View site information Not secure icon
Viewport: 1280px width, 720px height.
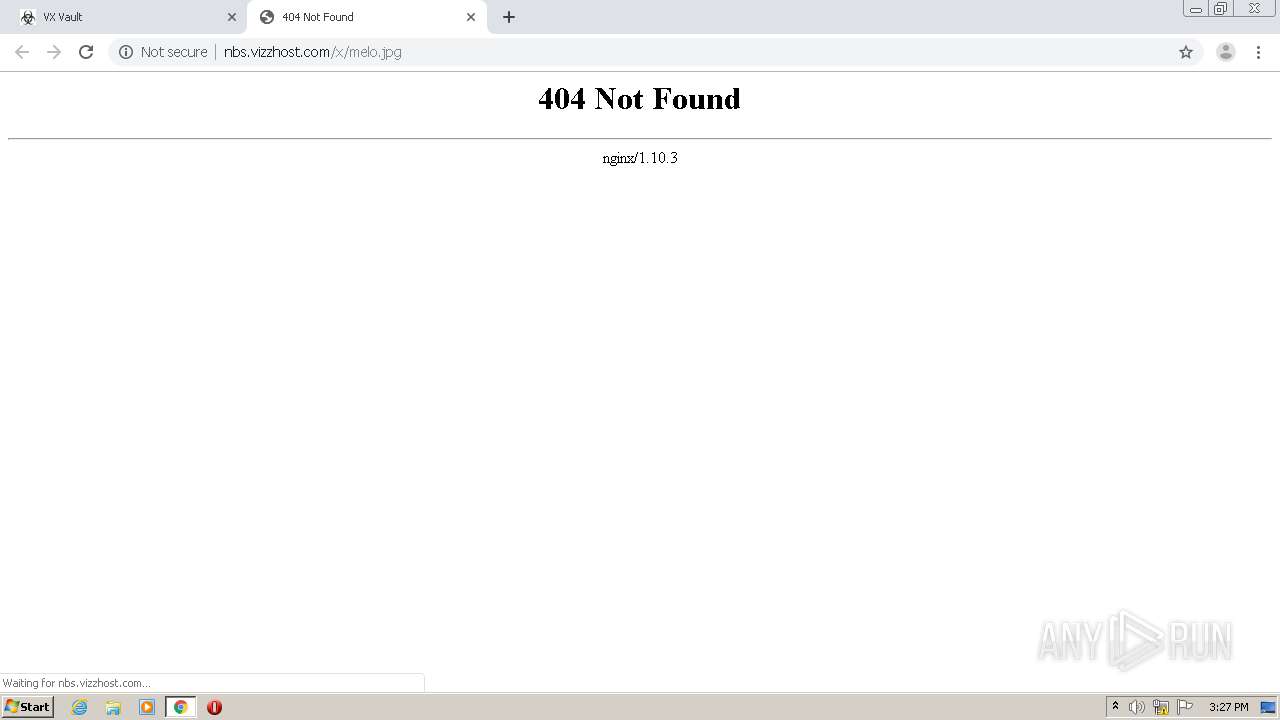[126, 52]
